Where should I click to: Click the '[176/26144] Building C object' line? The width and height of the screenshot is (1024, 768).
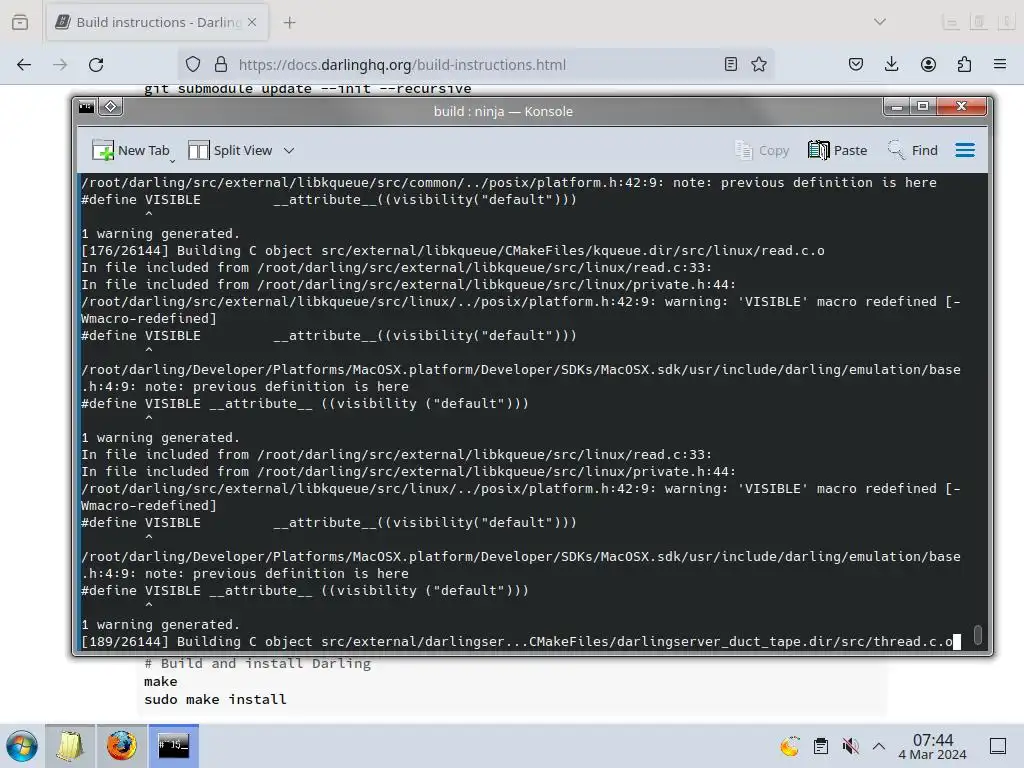coord(453,251)
